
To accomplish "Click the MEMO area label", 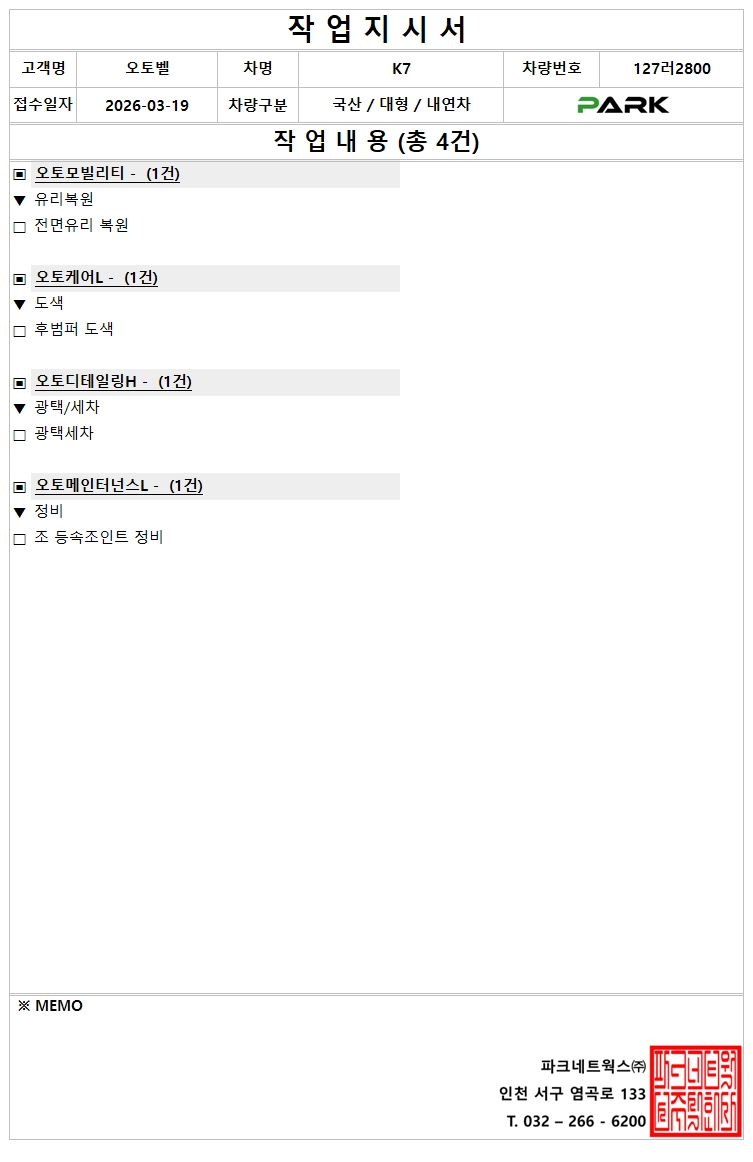I will coord(50,1006).
